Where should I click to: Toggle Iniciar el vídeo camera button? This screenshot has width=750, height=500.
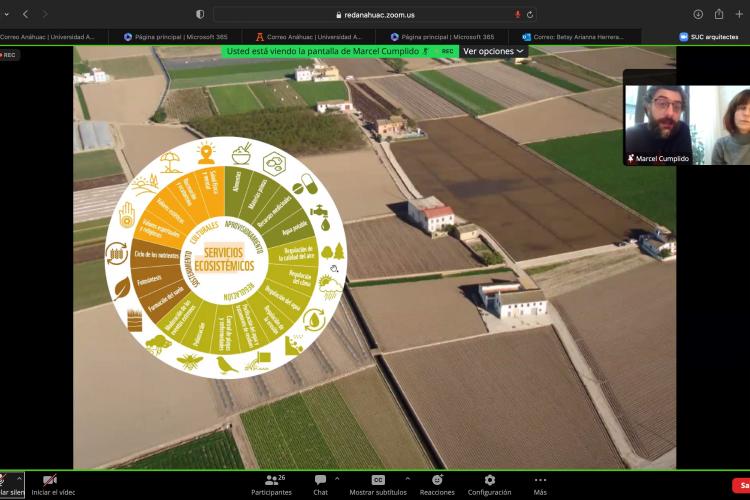(52, 485)
